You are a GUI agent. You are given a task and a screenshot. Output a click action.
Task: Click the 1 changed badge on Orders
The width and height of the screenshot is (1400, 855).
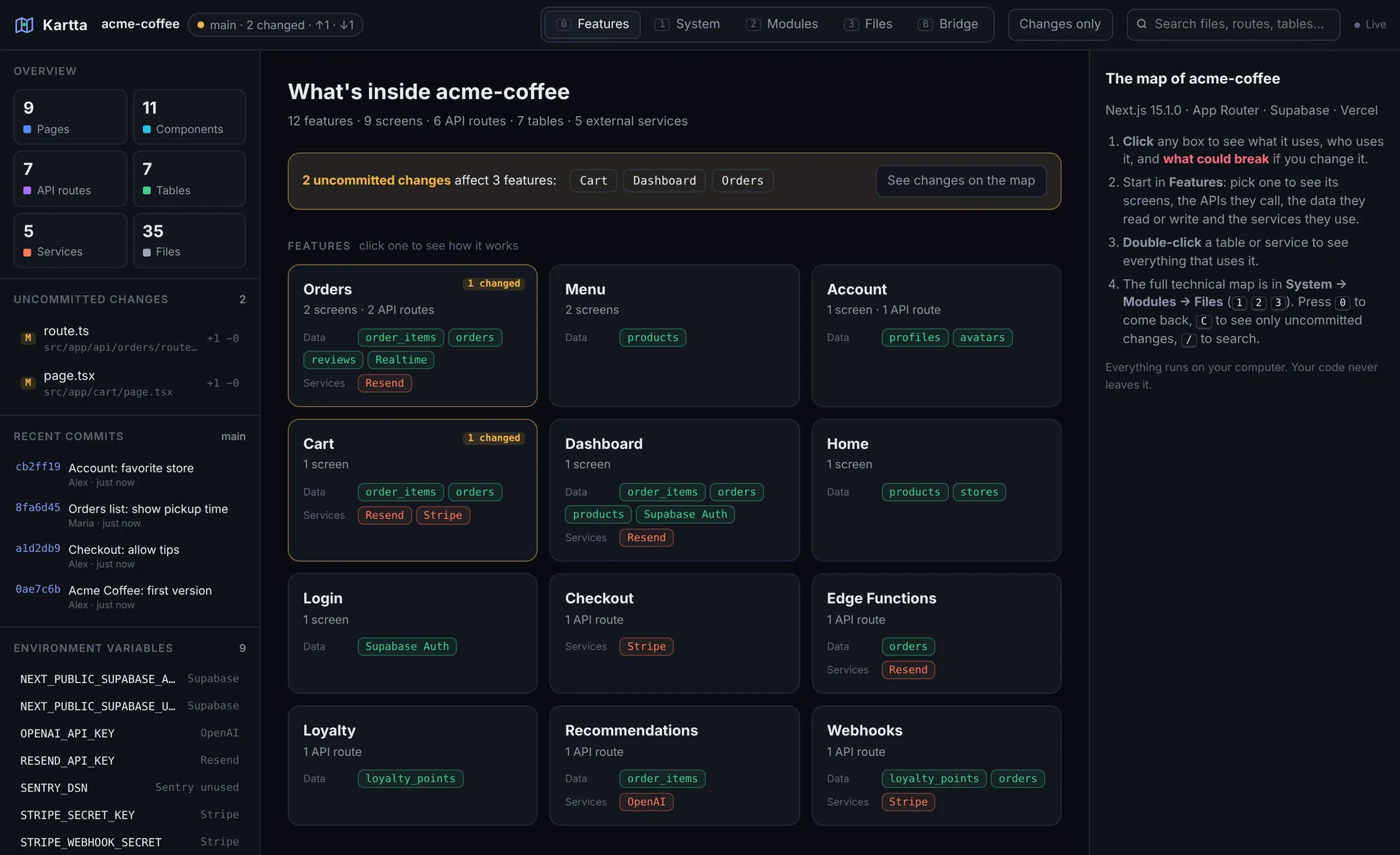point(494,284)
